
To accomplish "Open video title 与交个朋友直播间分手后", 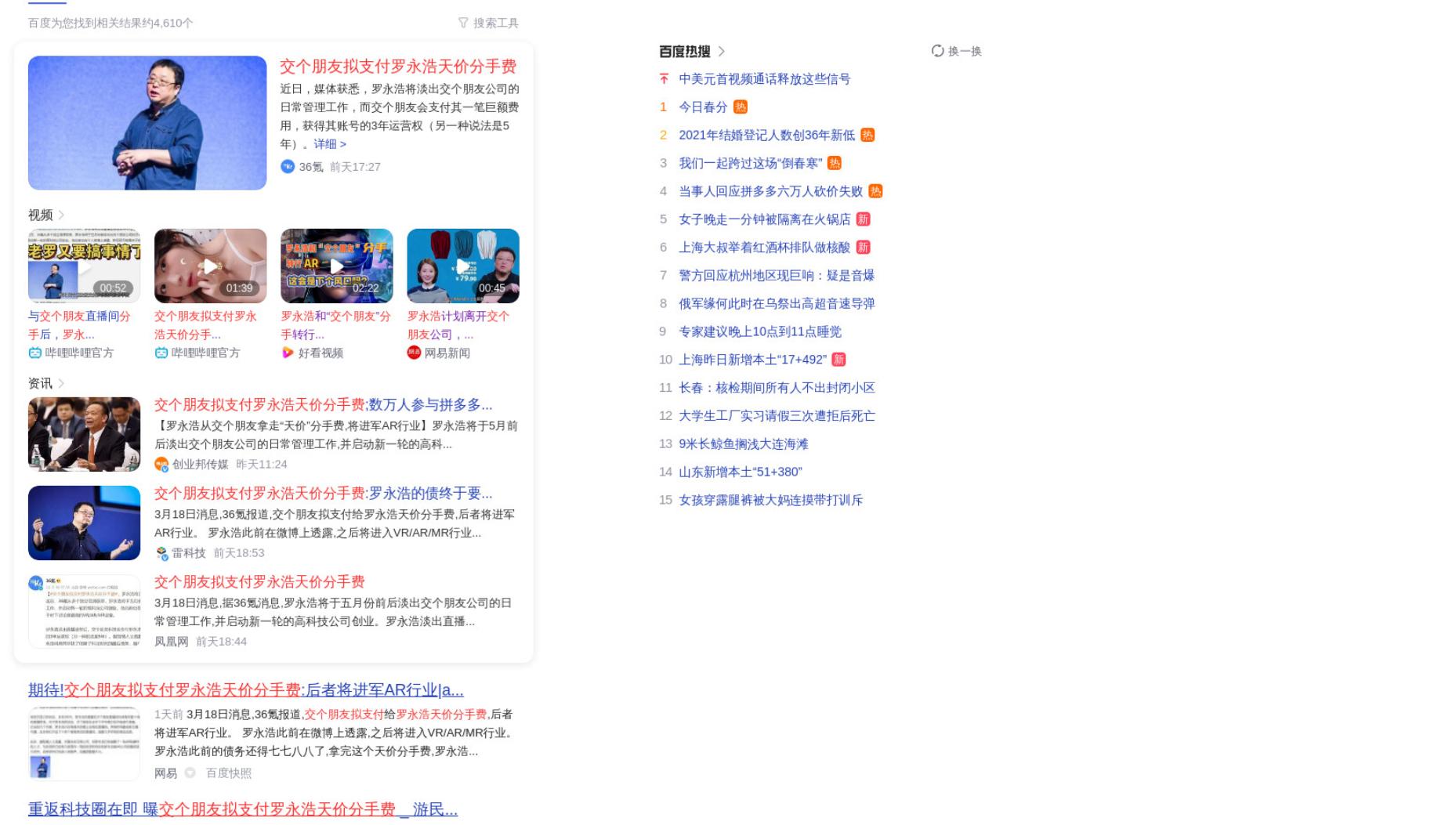I will pos(79,326).
